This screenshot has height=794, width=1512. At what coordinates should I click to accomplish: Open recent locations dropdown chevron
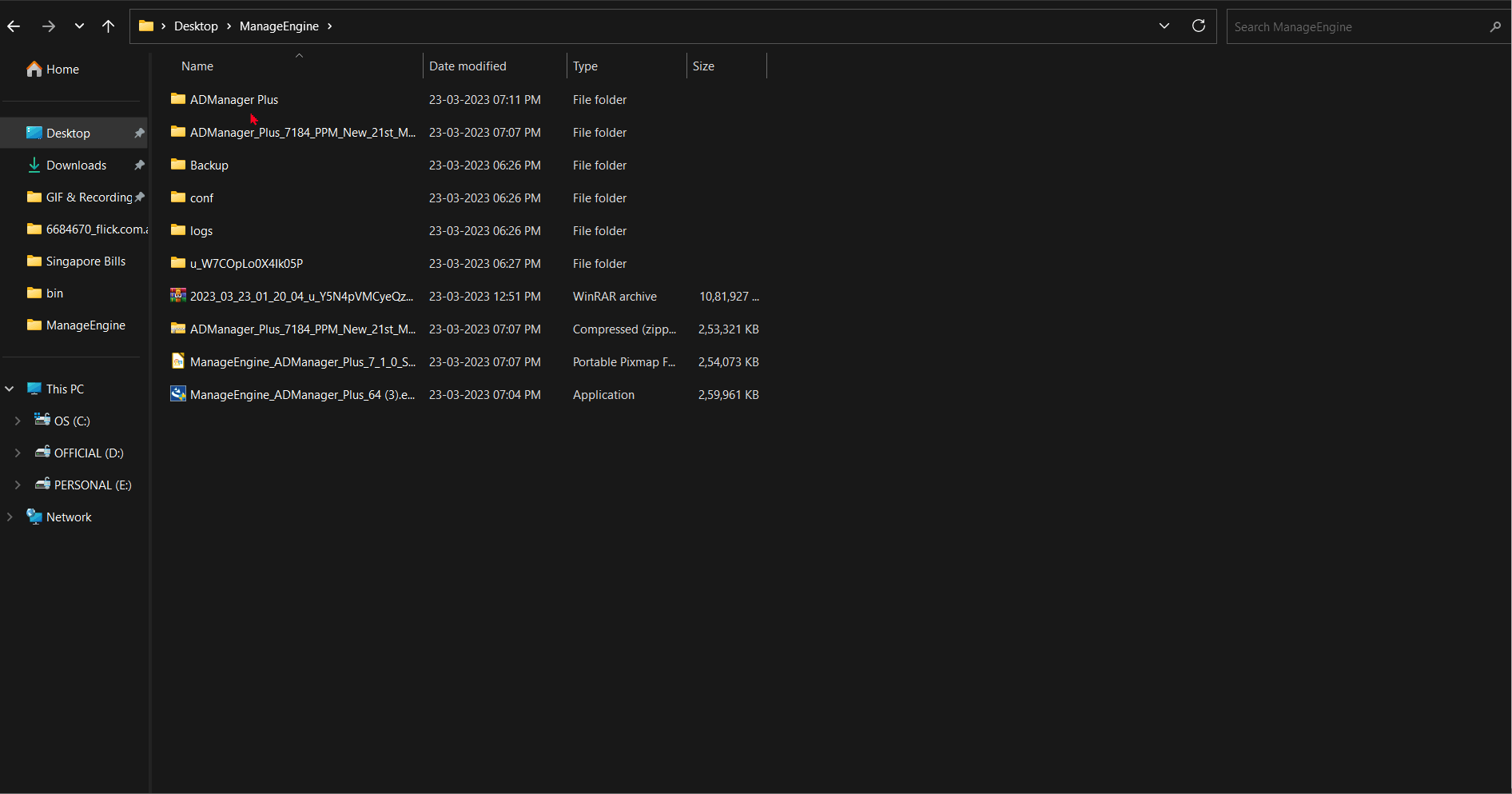[79, 26]
